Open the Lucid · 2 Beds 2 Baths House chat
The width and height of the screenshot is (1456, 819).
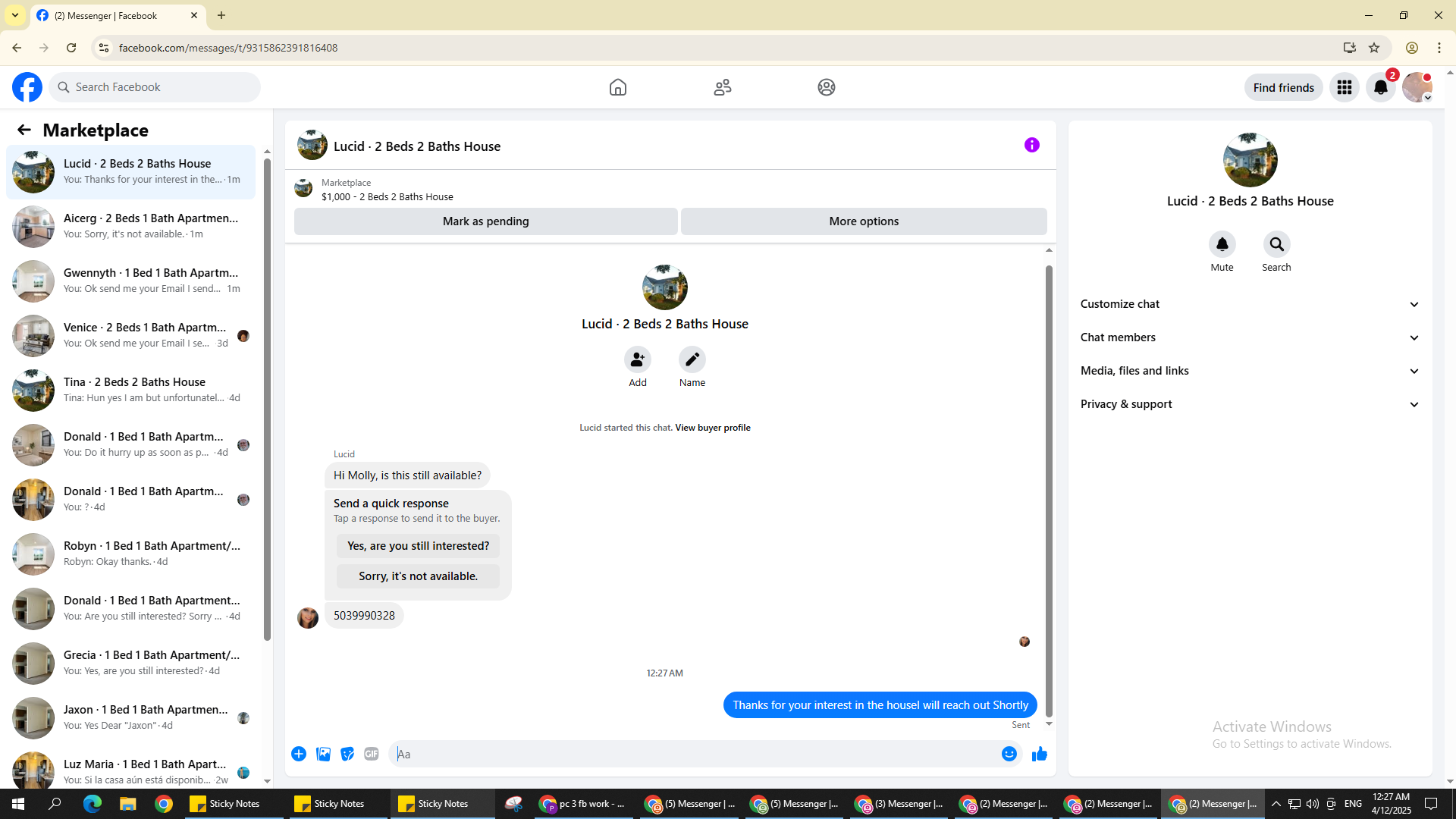(131, 172)
